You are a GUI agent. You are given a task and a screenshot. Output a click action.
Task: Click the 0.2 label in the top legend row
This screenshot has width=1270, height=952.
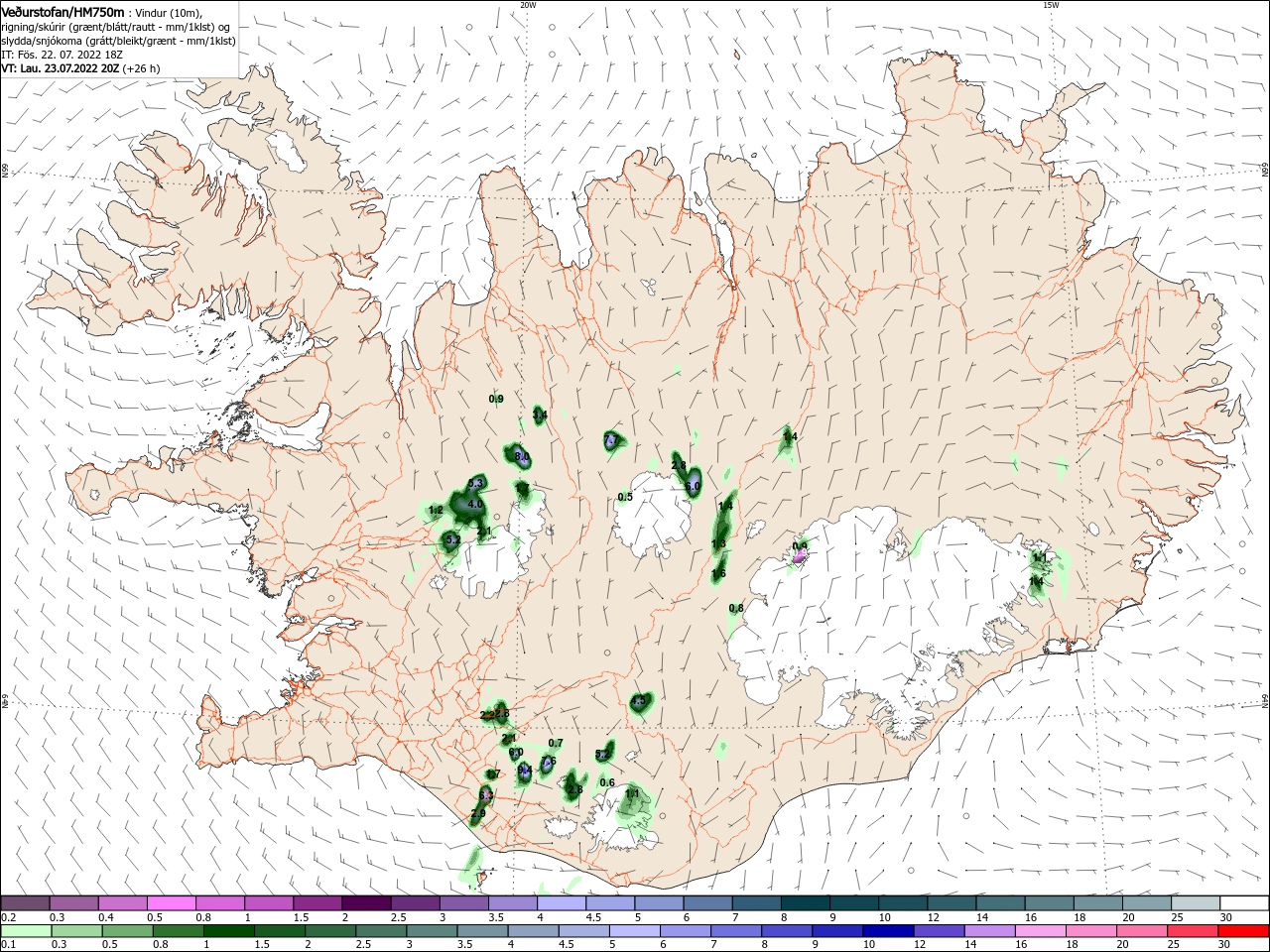click(x=8, y=917)
